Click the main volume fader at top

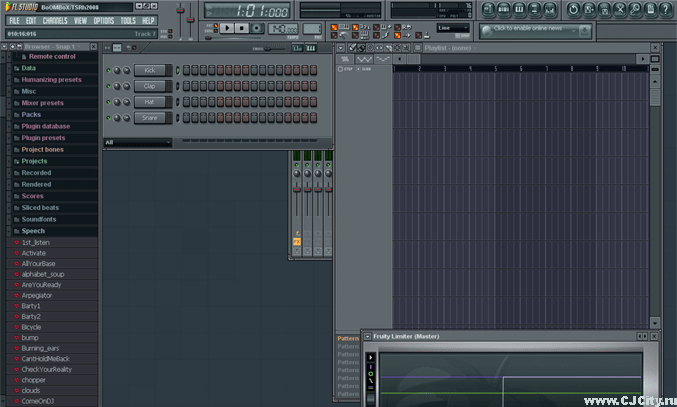tap(180, 10)
